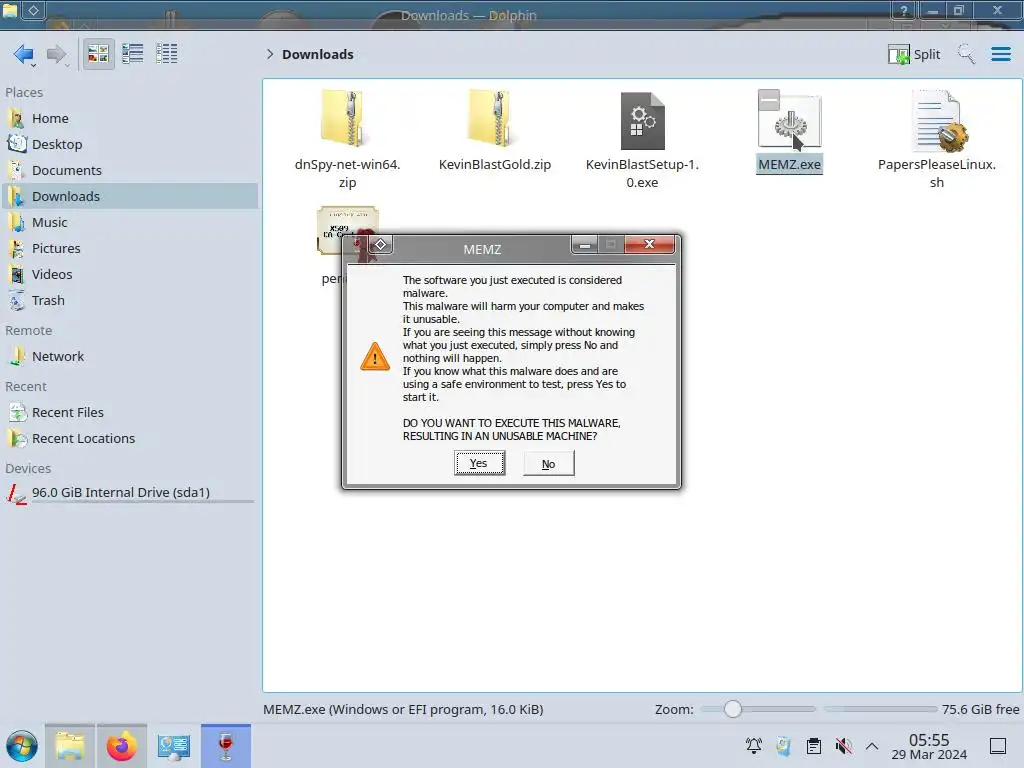The width and height of the screenshot is (1024, 768).
Task: Click the Dolphin titlebar help button
Action: pyautogui.click(x=904, y=10)
